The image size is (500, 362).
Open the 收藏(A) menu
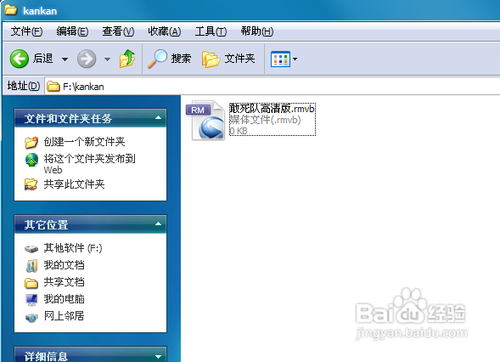coord(164,32)
